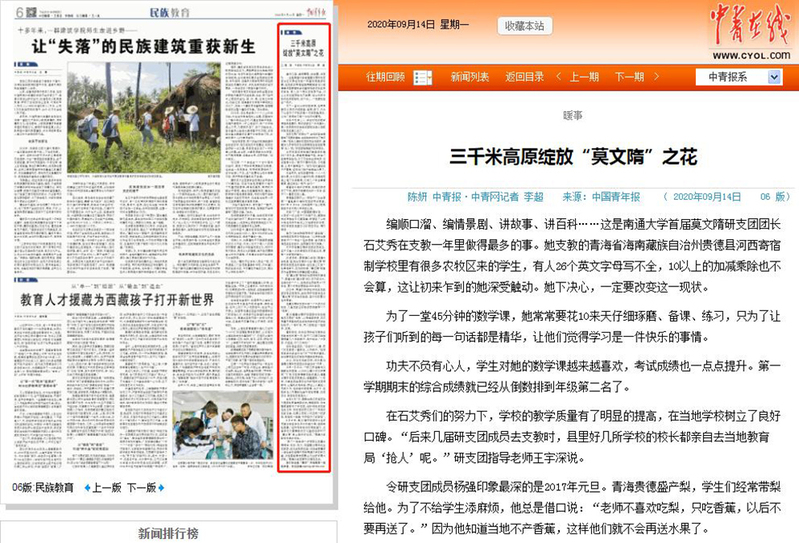Click the 新闻排行榜 panel heading
This screenshot has height=543, width=799.
[168, 533]
